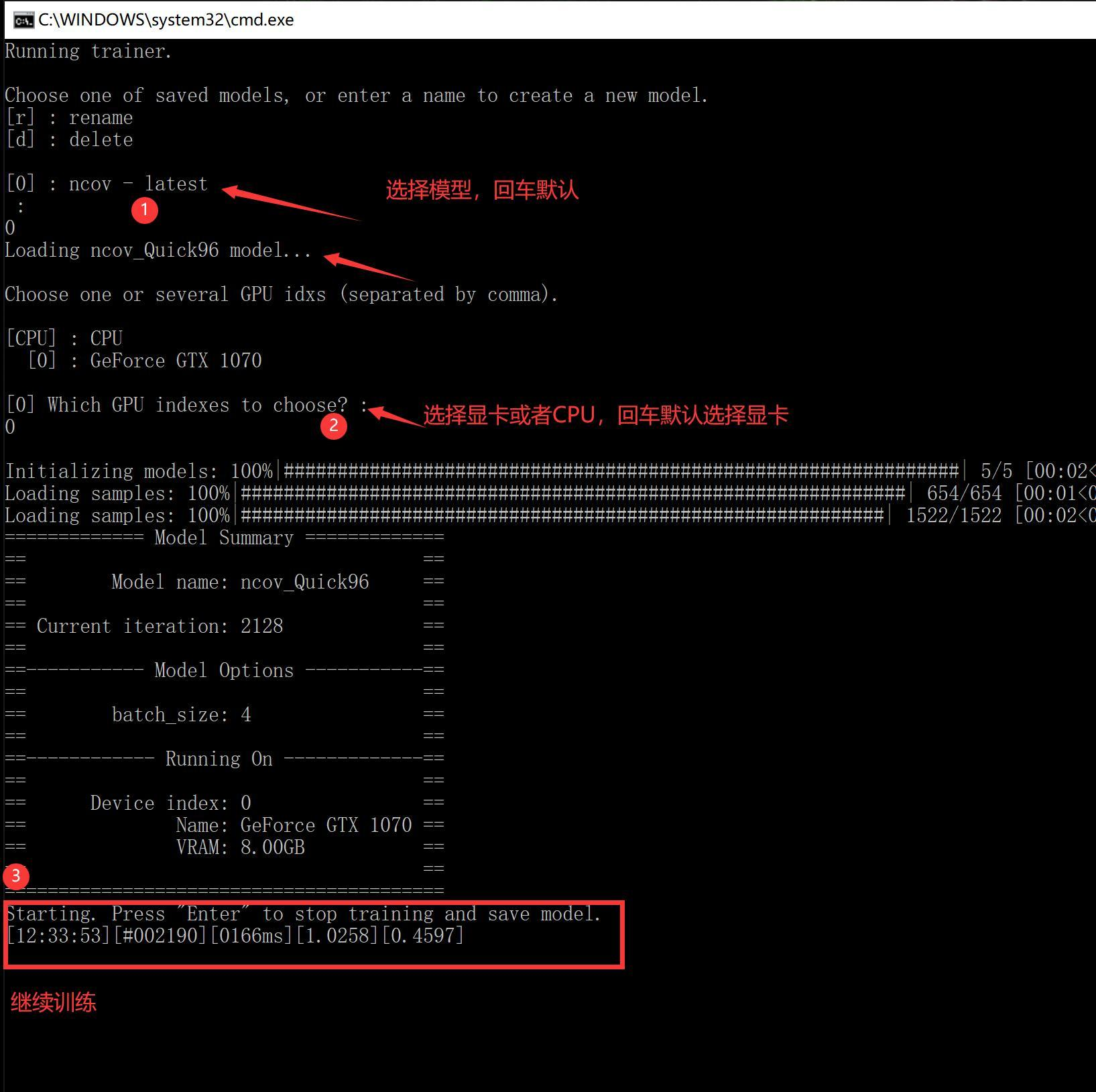
Task: Click the "[r] : rename" option line
Action: click(69, 118)
